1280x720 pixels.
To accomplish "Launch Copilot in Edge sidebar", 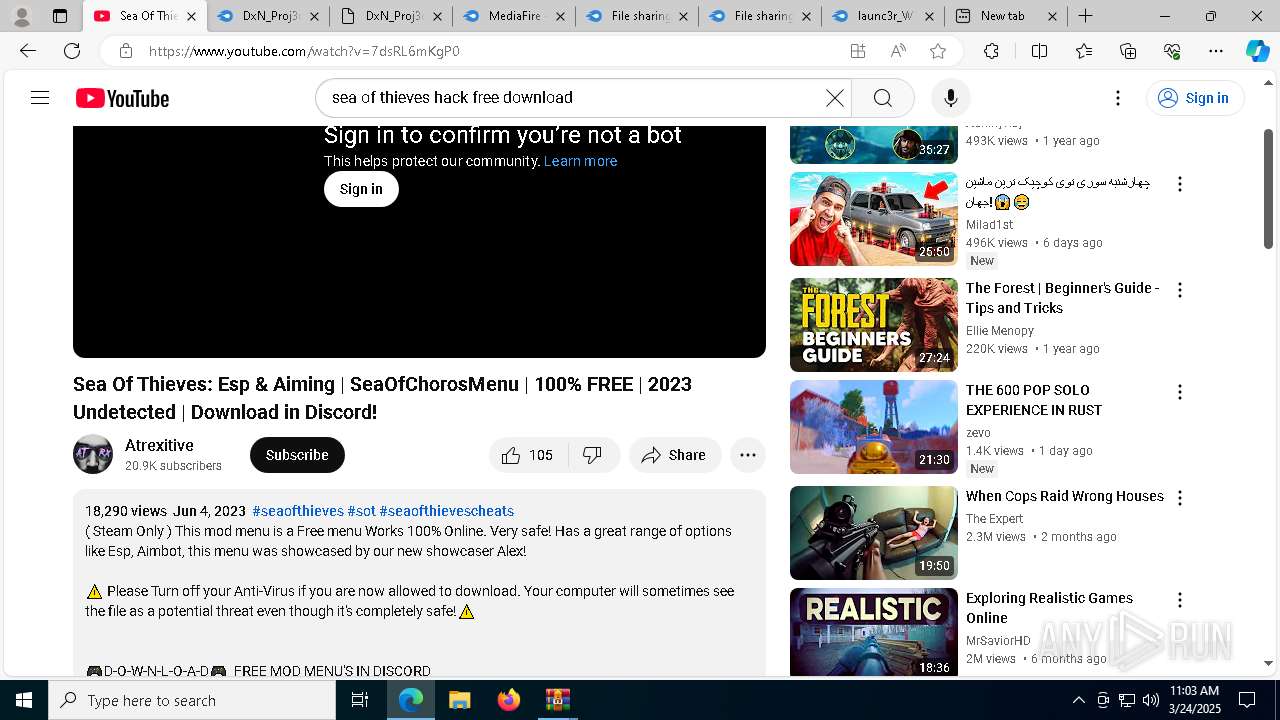I will [1257, 51].
